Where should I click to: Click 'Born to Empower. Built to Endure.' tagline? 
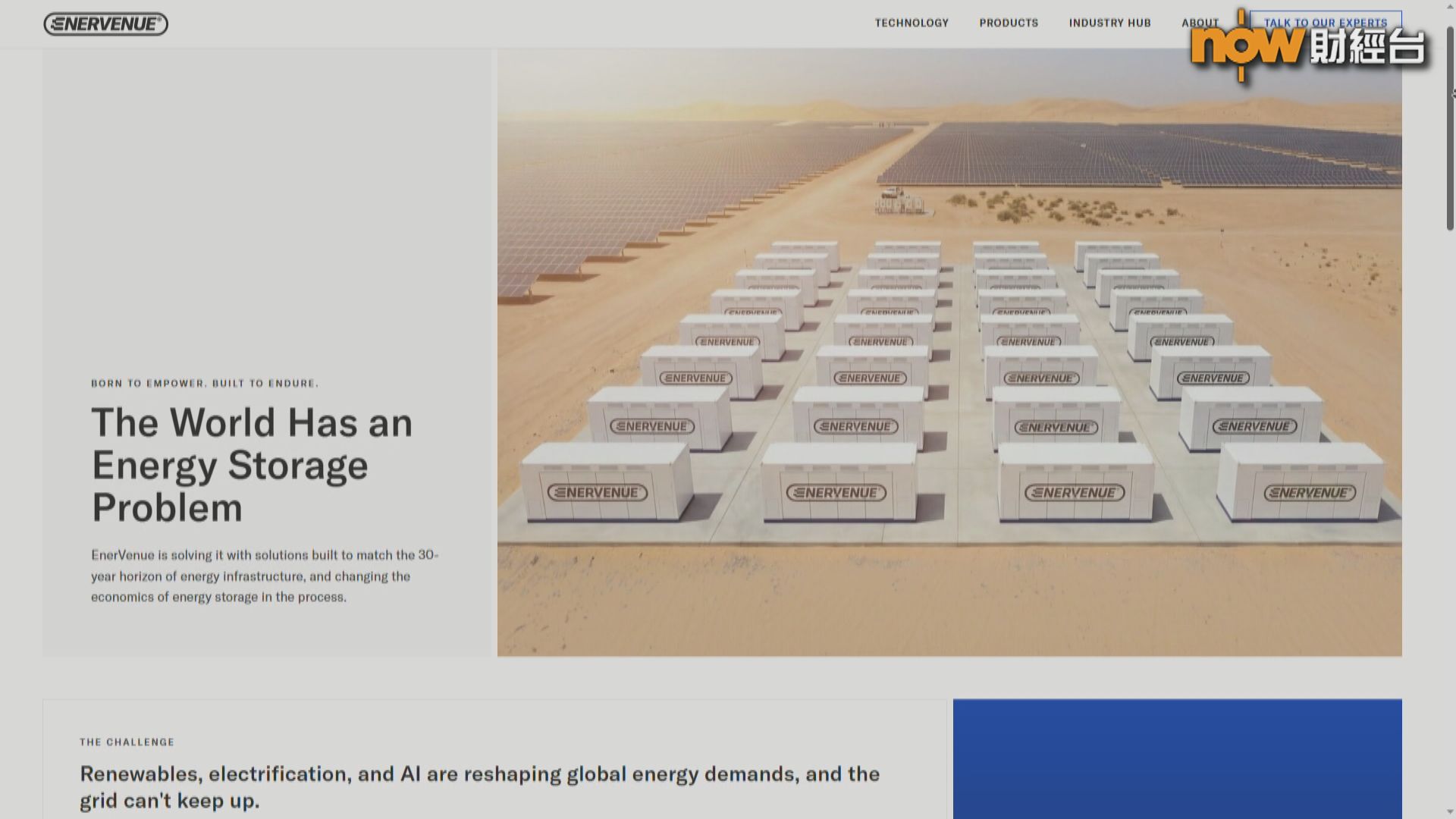(x=205, y=383)
